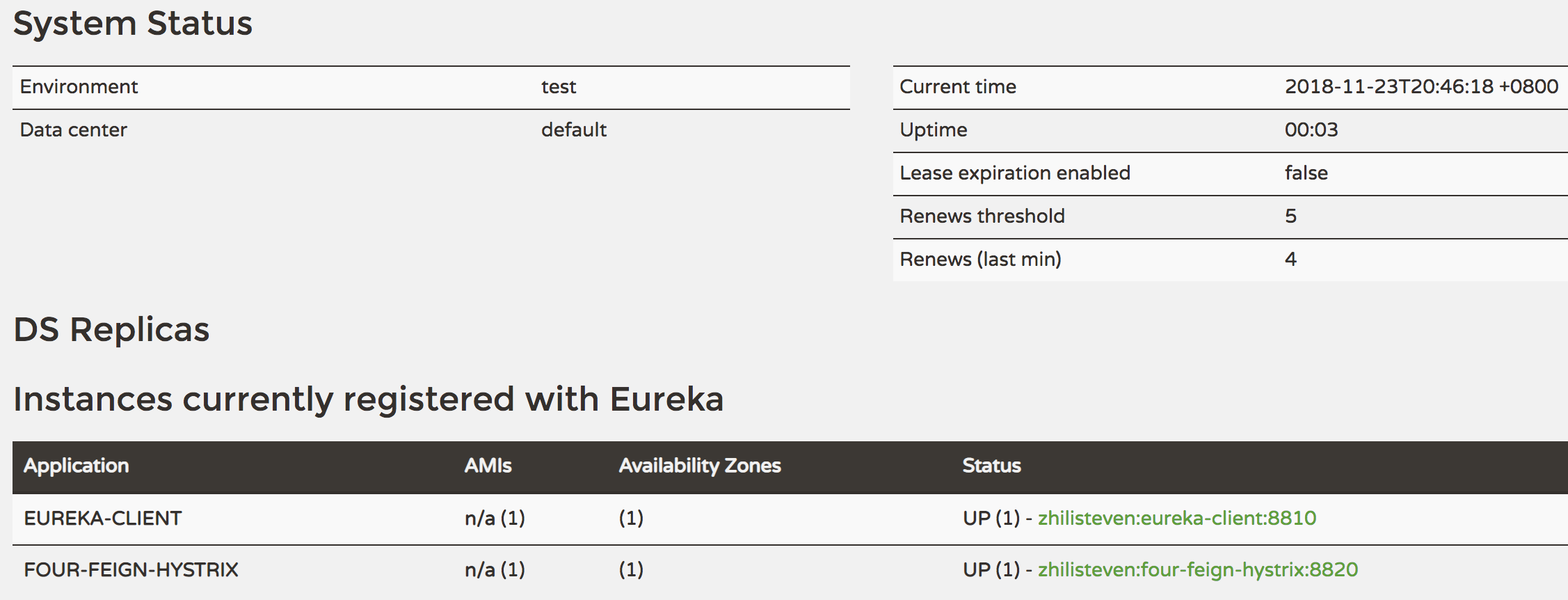Click n/a (1) in EUREKA-CLIENT row

495,518
